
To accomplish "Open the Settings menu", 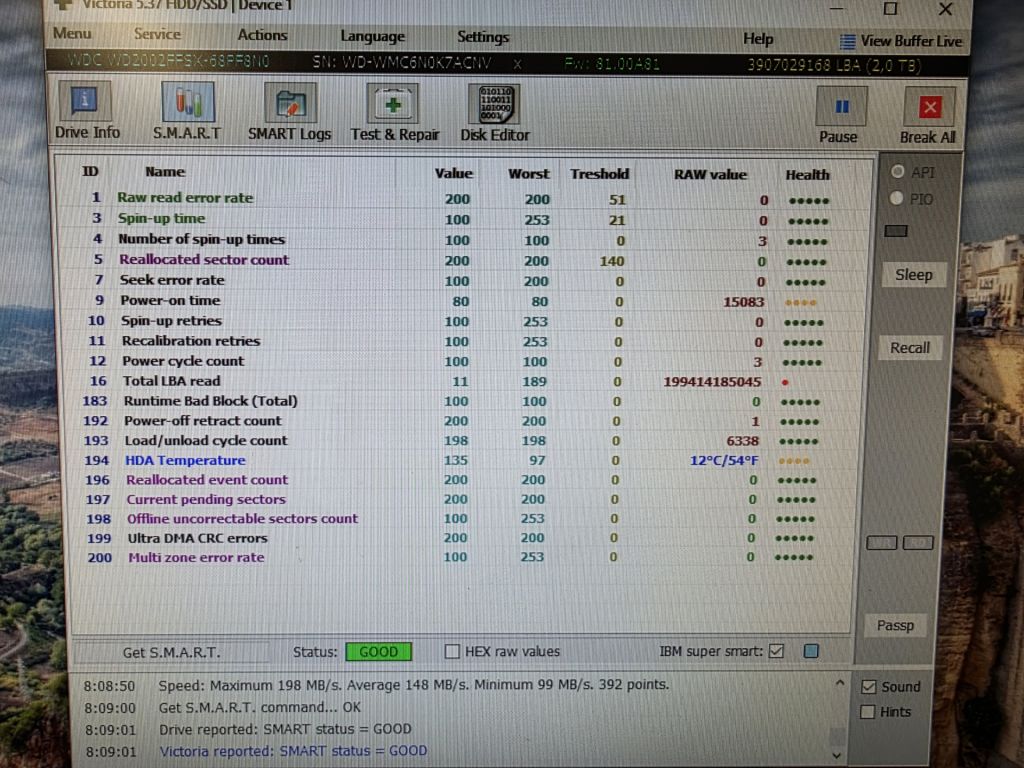I will [483, 37].
